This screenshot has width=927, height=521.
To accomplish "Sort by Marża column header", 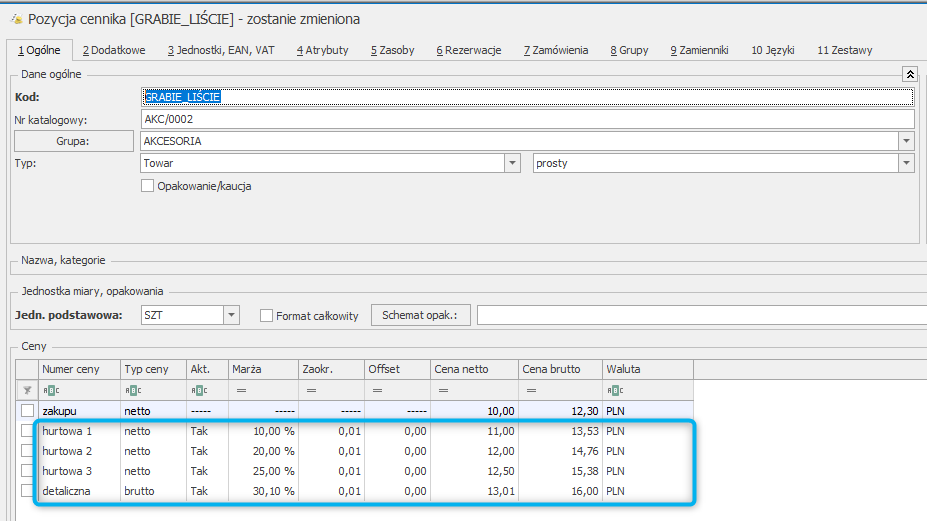I will [x=263, y=369].
